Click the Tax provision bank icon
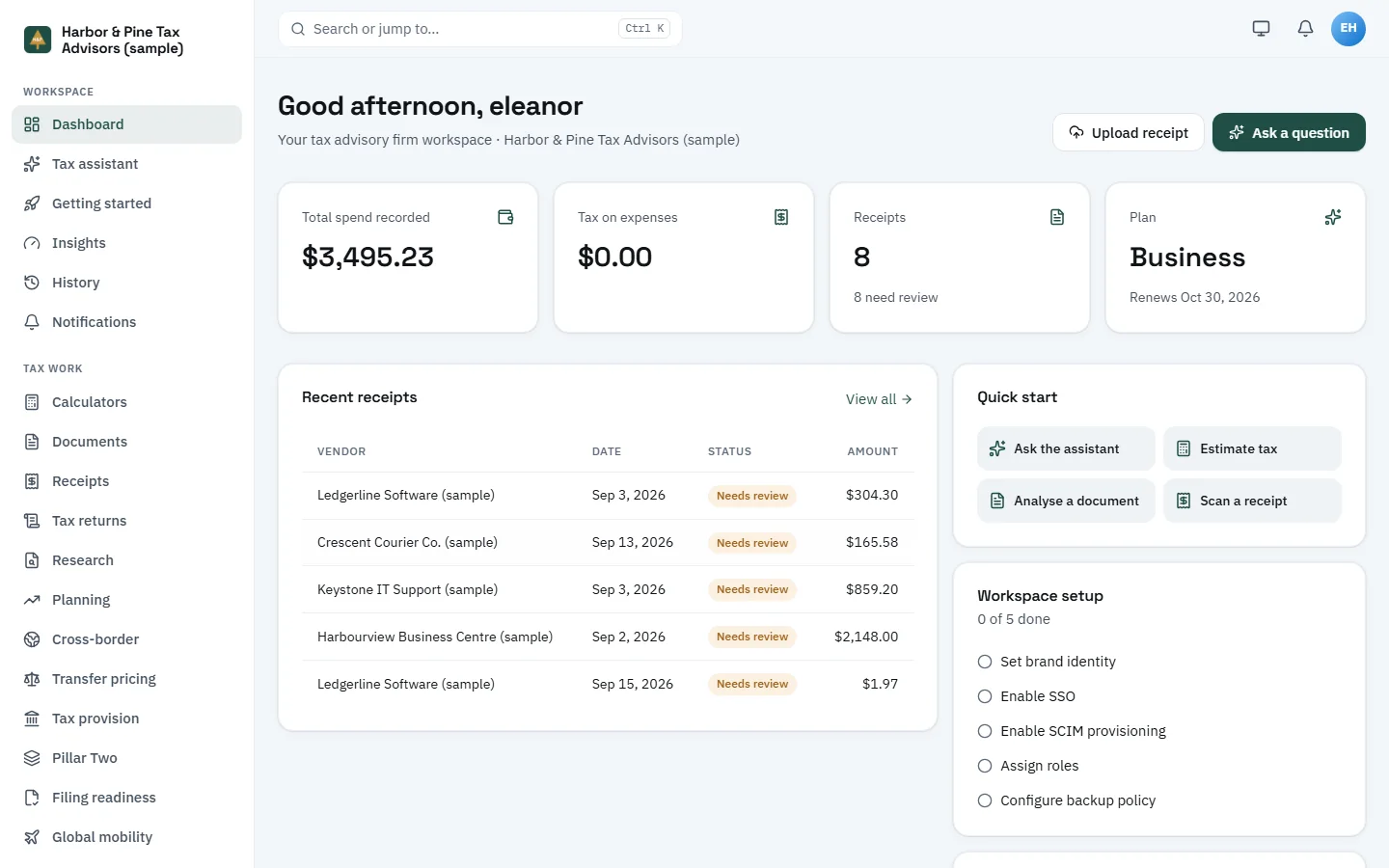Viewport: 1389px width, 868px height. tap(32, 719)
